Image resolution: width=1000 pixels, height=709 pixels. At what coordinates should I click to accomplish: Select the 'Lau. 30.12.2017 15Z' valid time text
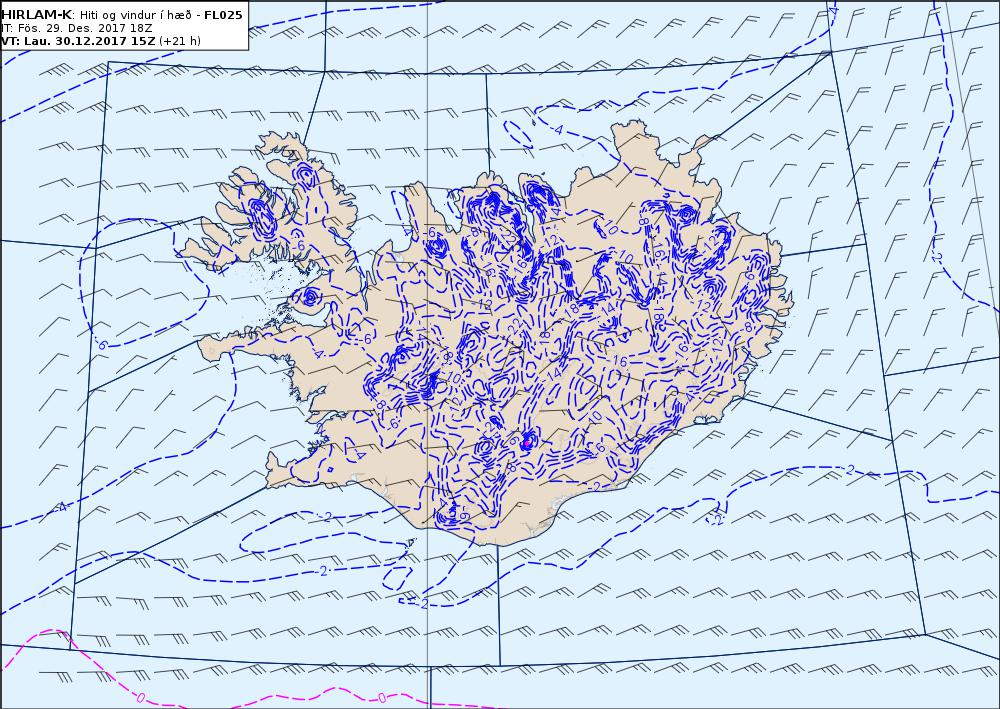pos(90,41)
